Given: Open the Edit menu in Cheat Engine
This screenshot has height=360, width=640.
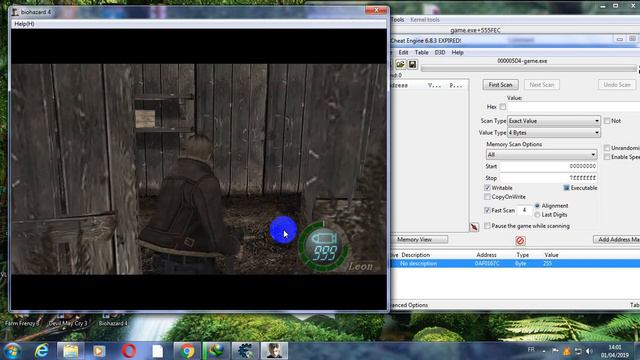Looking at the screenshot, I should 403,52.
